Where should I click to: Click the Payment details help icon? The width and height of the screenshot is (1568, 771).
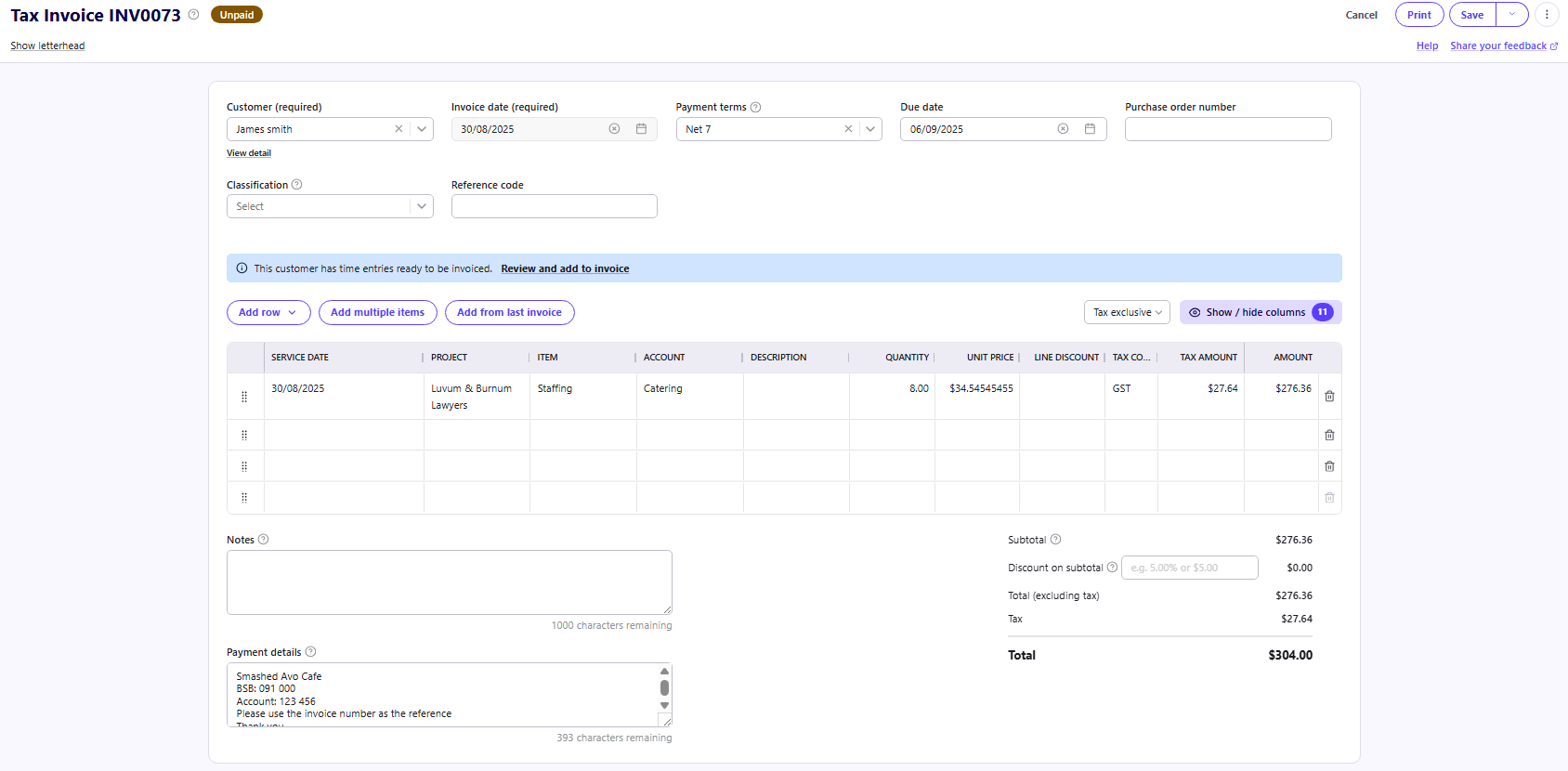coord(310,651)
